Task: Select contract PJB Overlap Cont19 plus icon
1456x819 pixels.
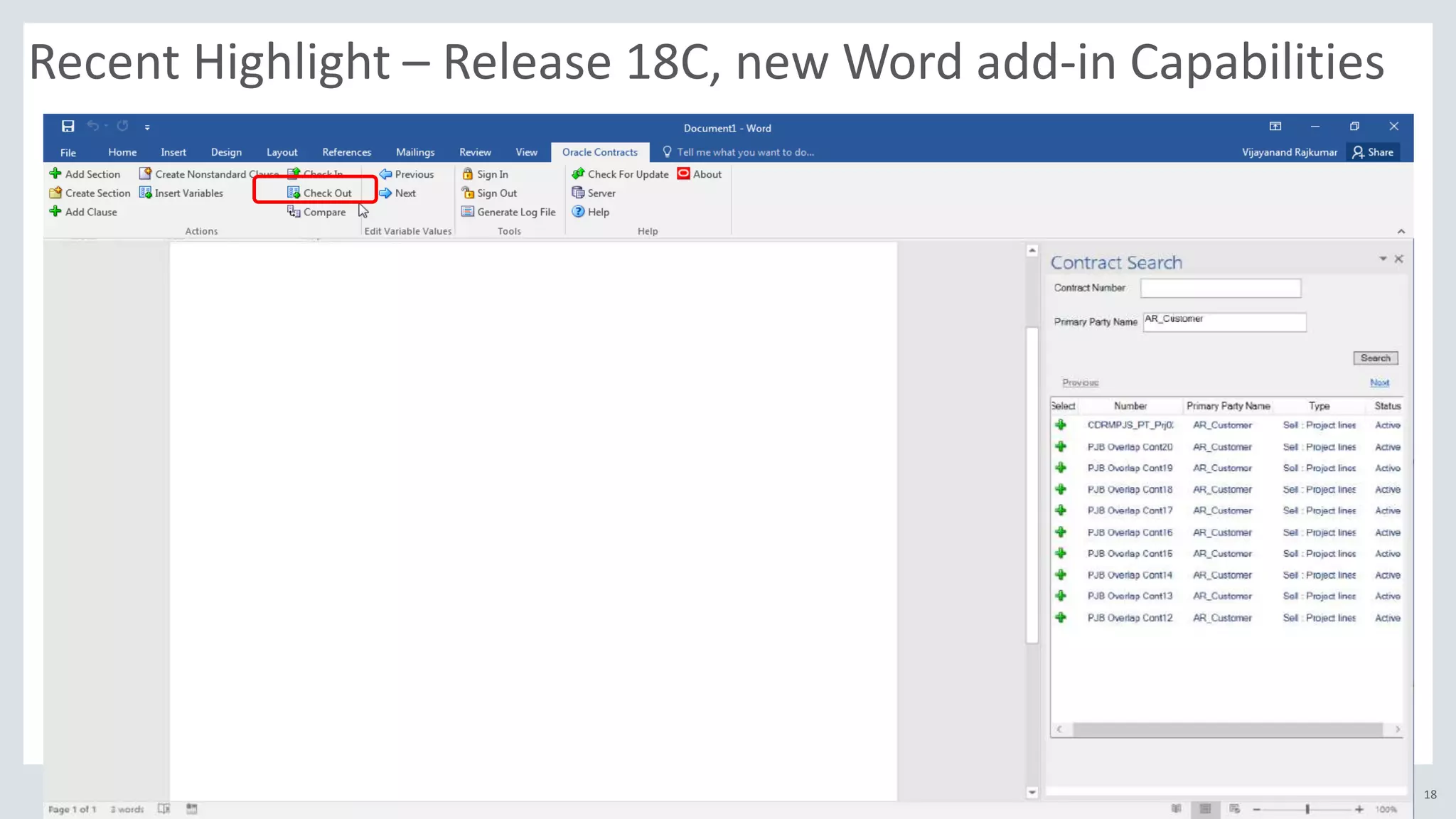Action: (x=1061, y=468)
